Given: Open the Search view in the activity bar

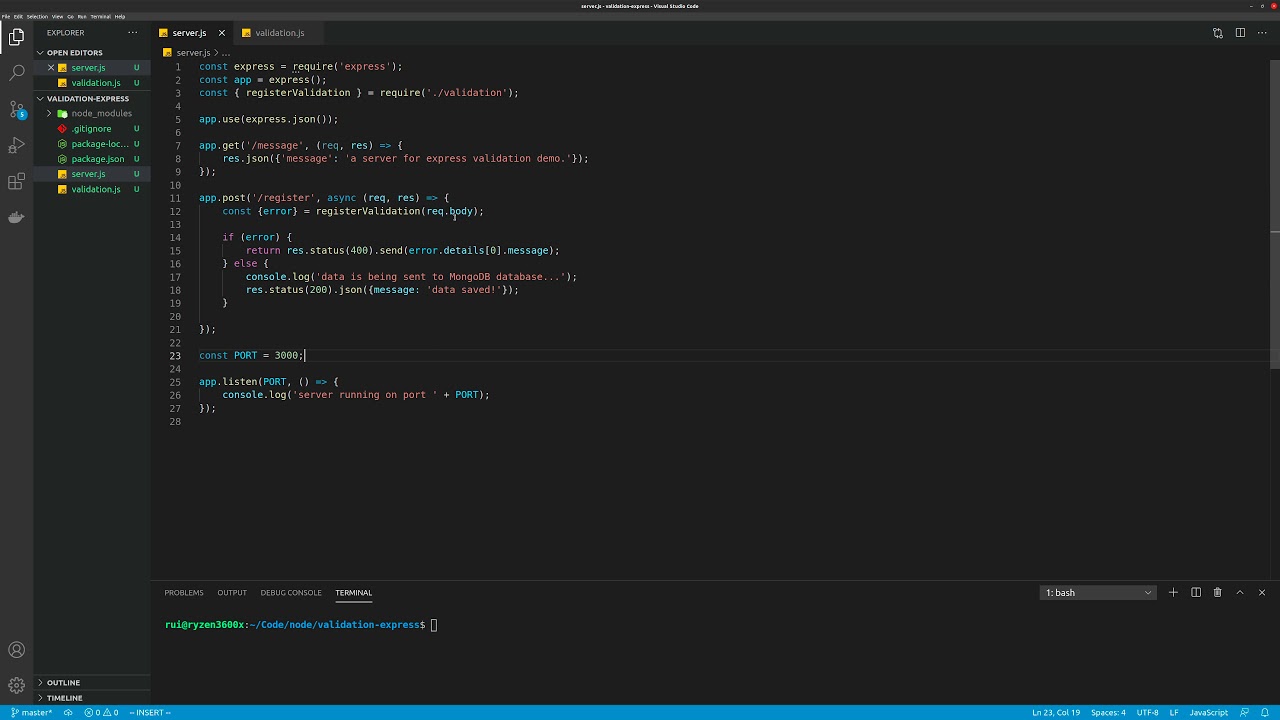Looking at the screenshot, I should coord(16,73).
